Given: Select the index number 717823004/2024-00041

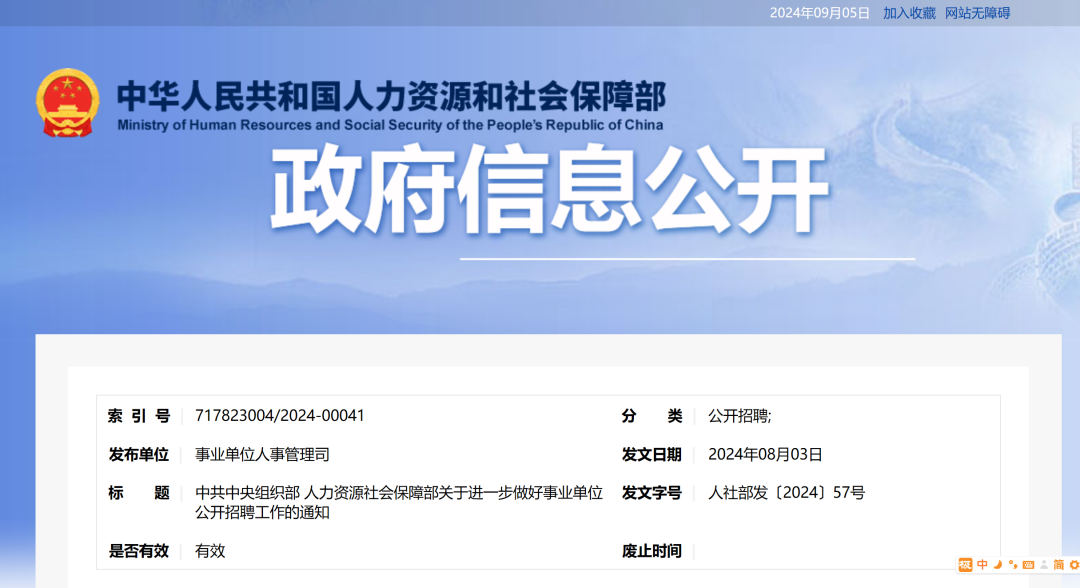Looking at the screenshot, I should click(280, 416).
